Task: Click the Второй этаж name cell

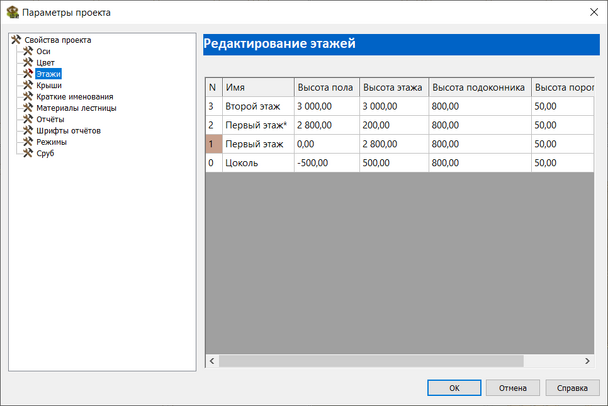Action: pyautogui.click(x=258, y=106)
